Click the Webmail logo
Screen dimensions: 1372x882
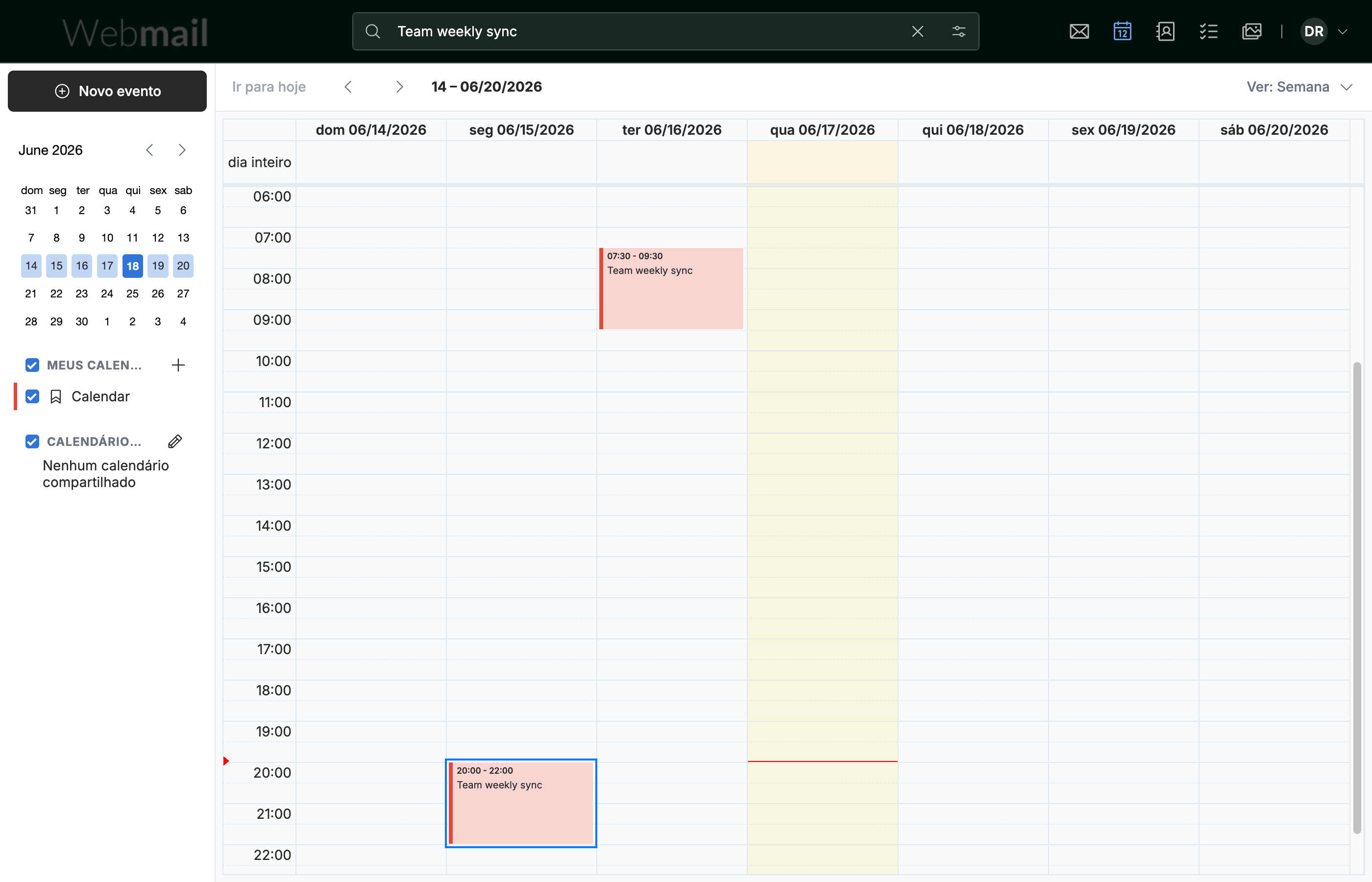(x=135, y=32)
